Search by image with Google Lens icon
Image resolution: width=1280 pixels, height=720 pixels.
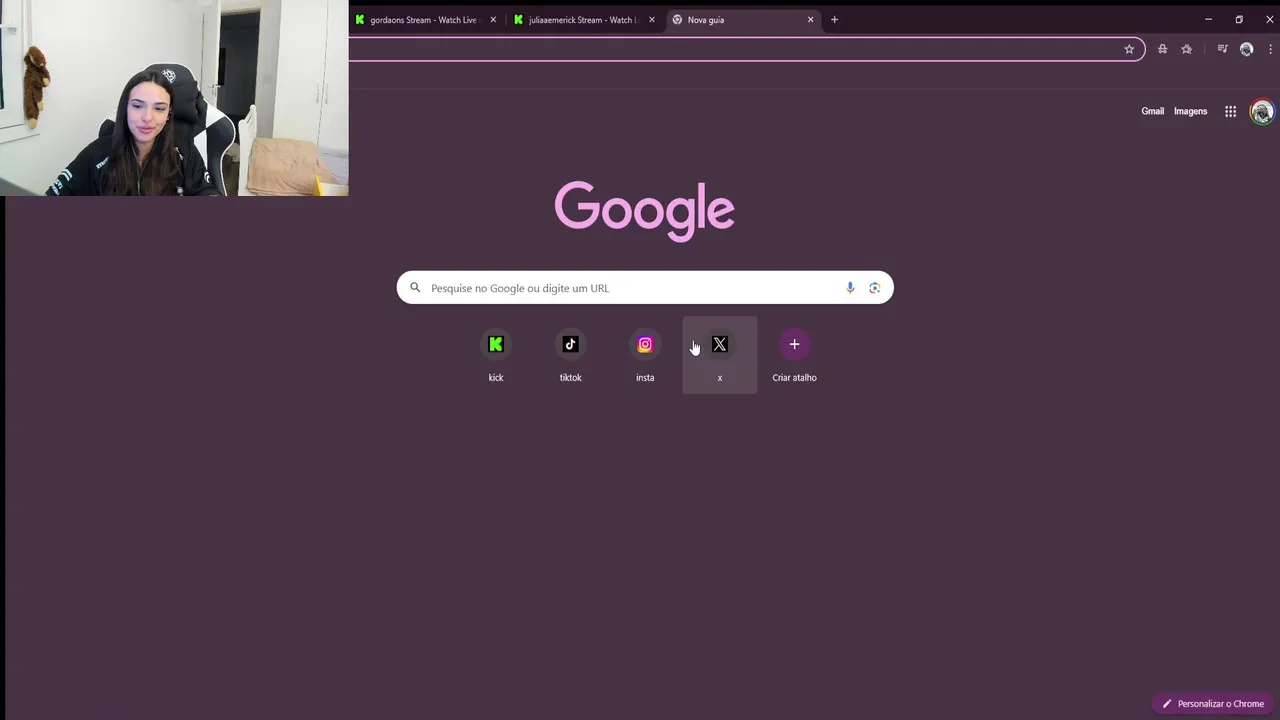point(874,288)
